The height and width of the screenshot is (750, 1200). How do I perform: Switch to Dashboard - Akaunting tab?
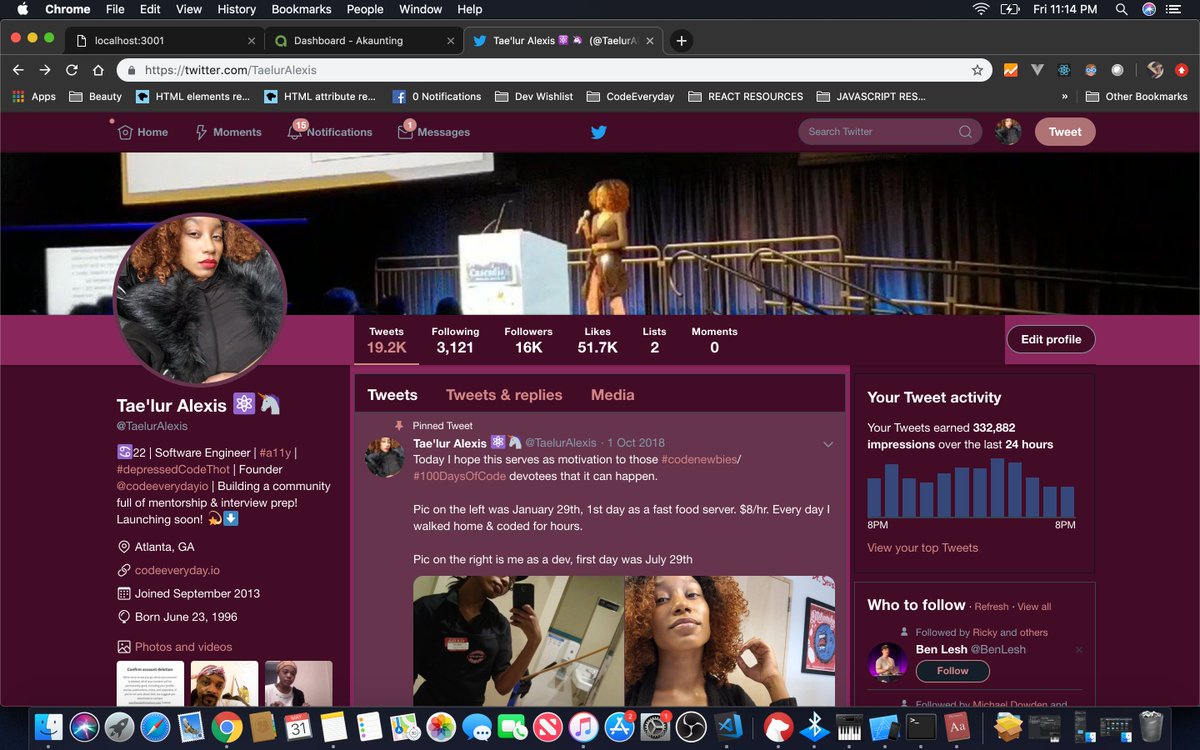[x=363, y=41]
